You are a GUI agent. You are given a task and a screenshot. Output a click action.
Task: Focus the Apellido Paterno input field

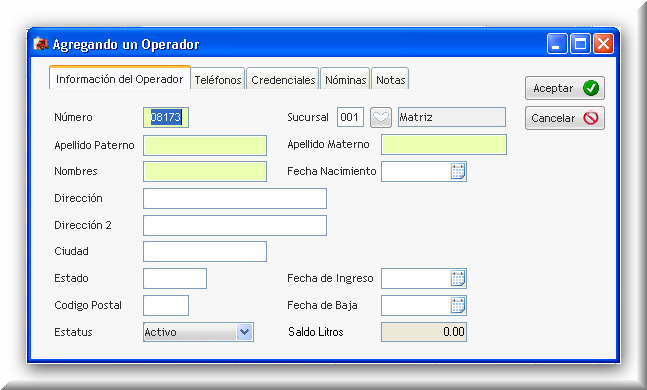pos(205,145)
